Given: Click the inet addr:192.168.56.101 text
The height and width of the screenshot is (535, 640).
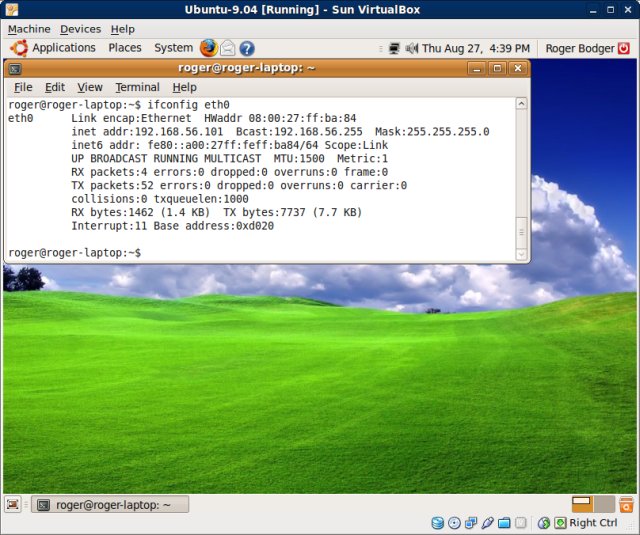Looking at the screenshot, I should point(147,132).
